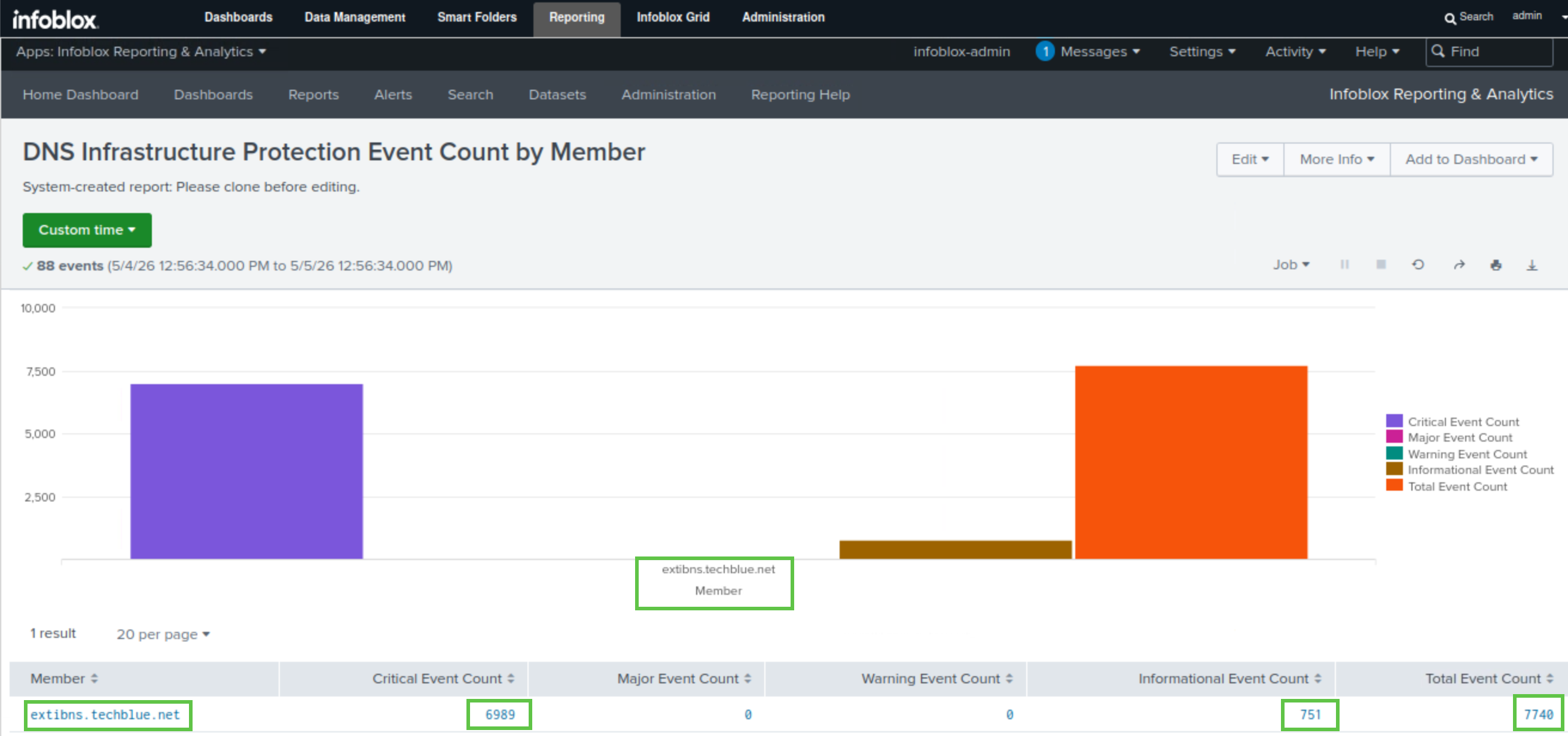This screenshot has width=1568, height=736.
Task: Click the total count value 7740
Action: [1538, 714]
